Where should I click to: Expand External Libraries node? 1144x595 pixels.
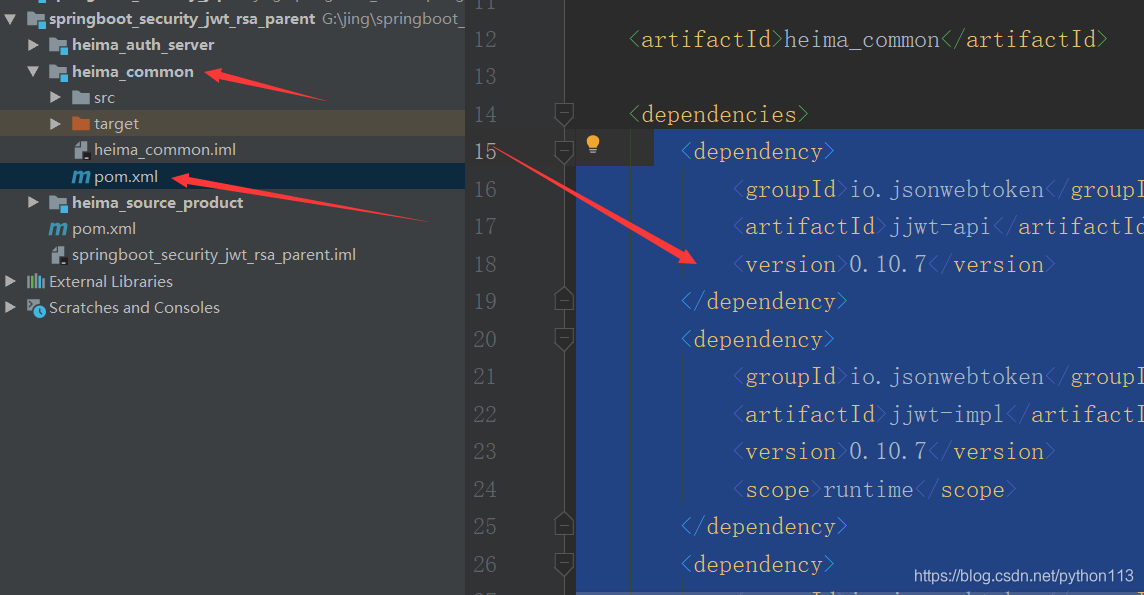[x=10, y=281]
